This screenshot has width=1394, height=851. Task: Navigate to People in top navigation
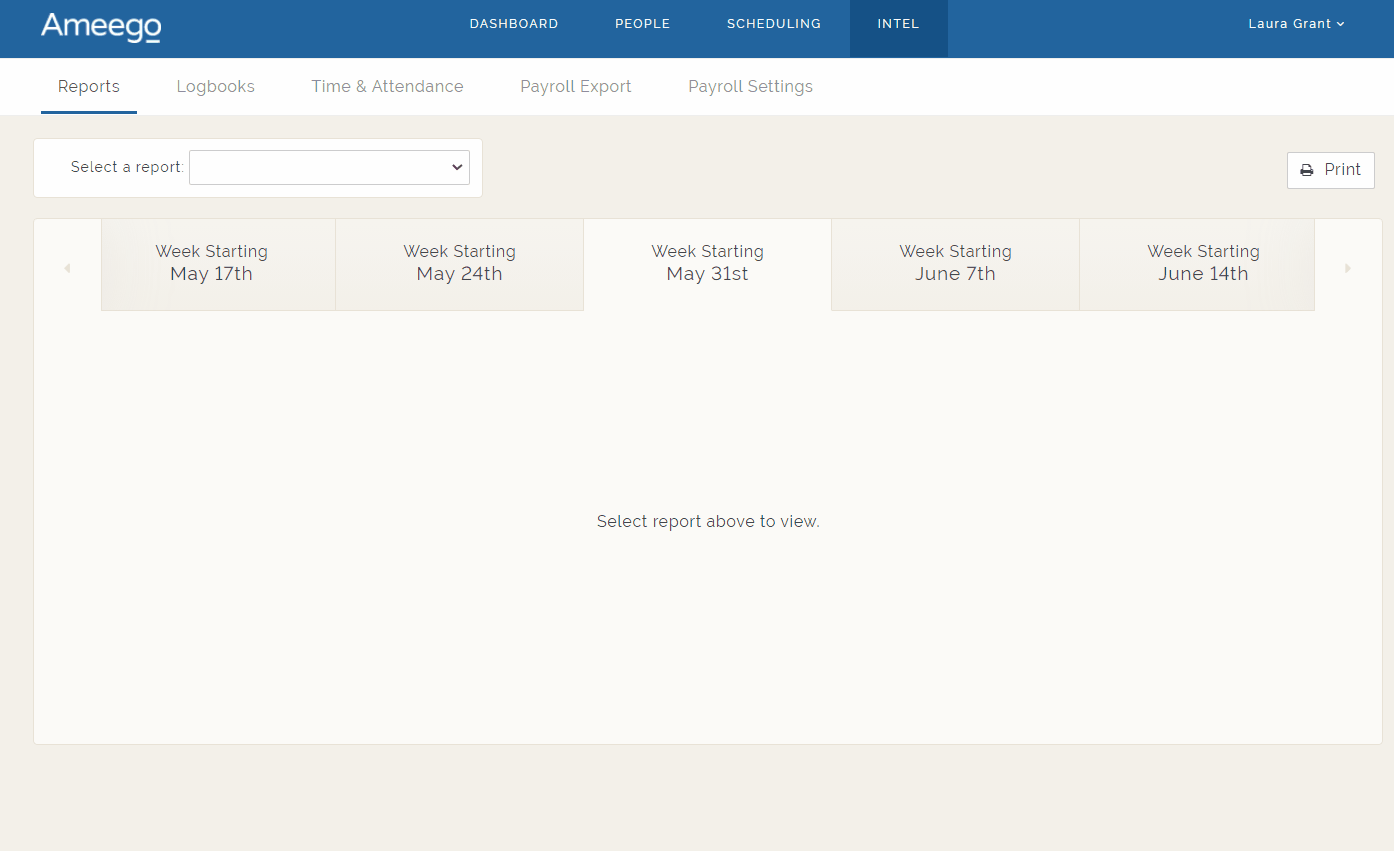(x=642, y=24)
